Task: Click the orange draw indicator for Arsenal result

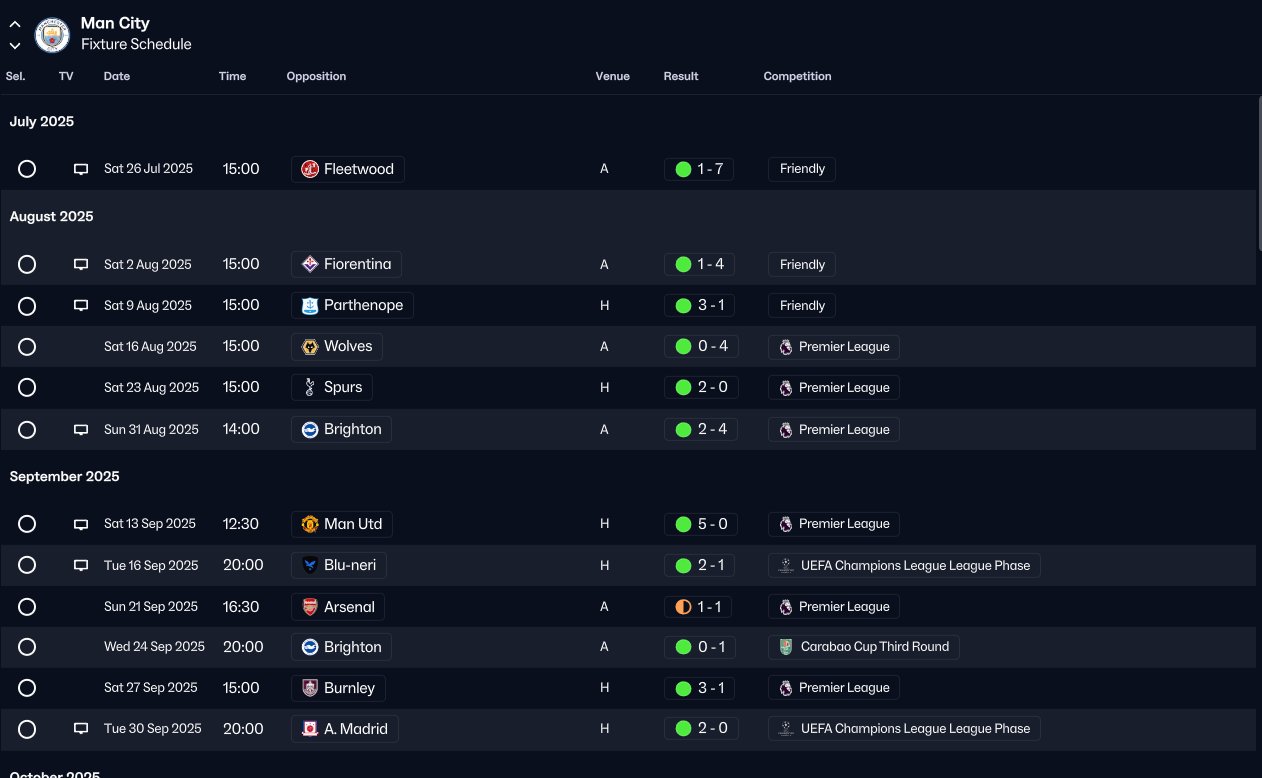Action: click(683, 607)
